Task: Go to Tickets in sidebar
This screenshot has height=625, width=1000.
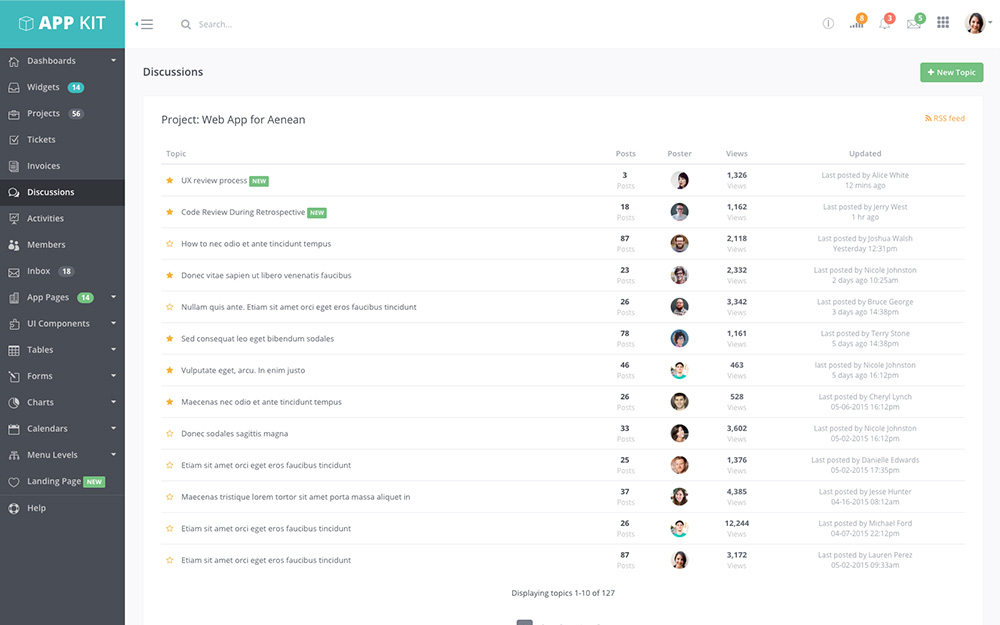Action: [41, 140]
